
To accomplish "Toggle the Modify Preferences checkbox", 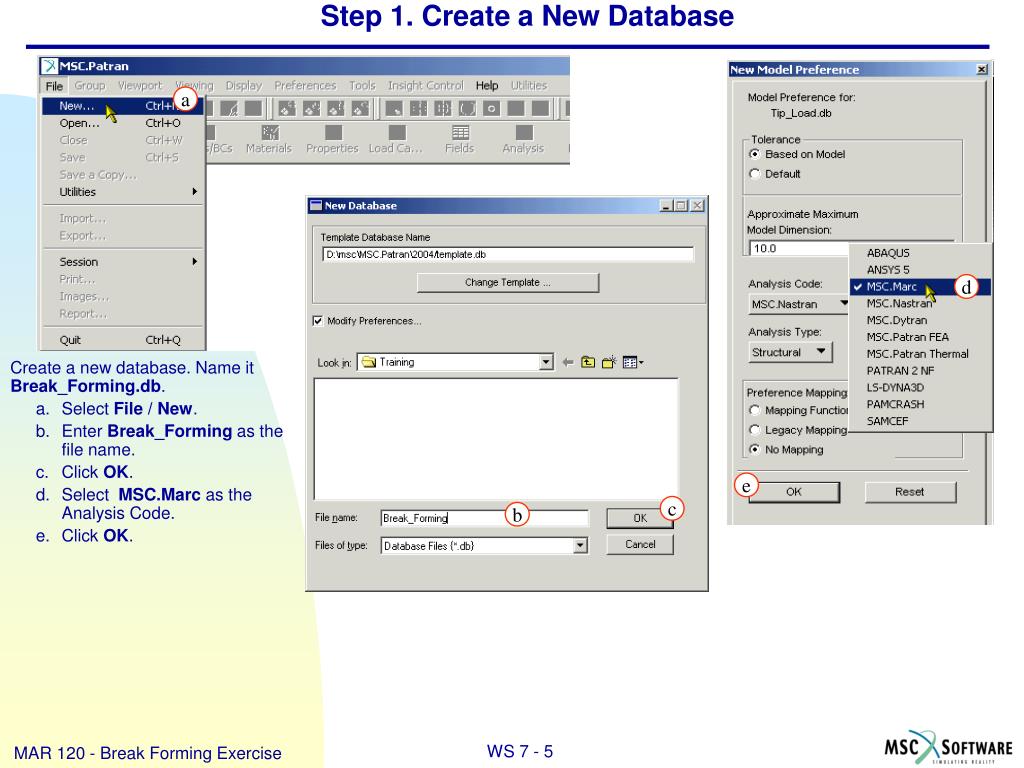I will coord(318,321).
